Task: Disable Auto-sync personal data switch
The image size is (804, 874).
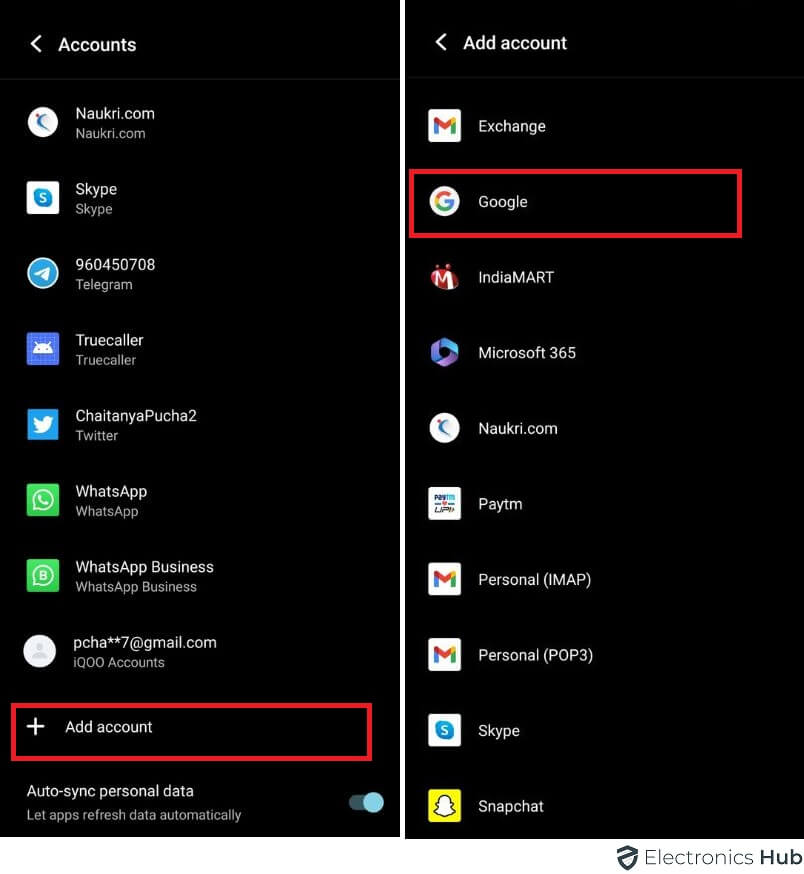Action: pyautogui.click(x=366, y=803)
